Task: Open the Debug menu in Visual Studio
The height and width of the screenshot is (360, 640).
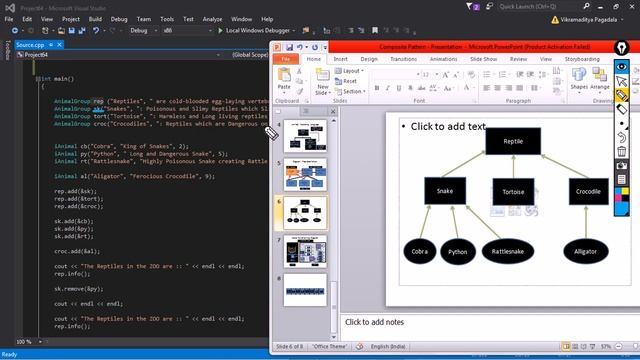Action: point(119,19)
